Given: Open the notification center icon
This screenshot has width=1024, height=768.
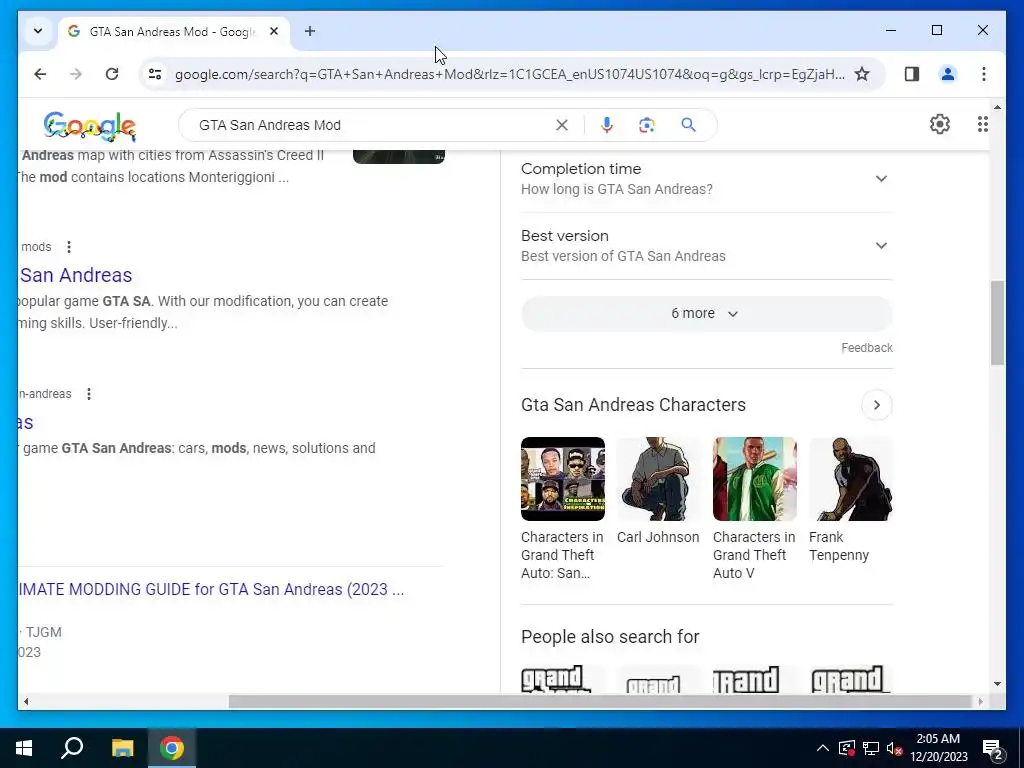Looking at the screenshot, I should point(993,749).
